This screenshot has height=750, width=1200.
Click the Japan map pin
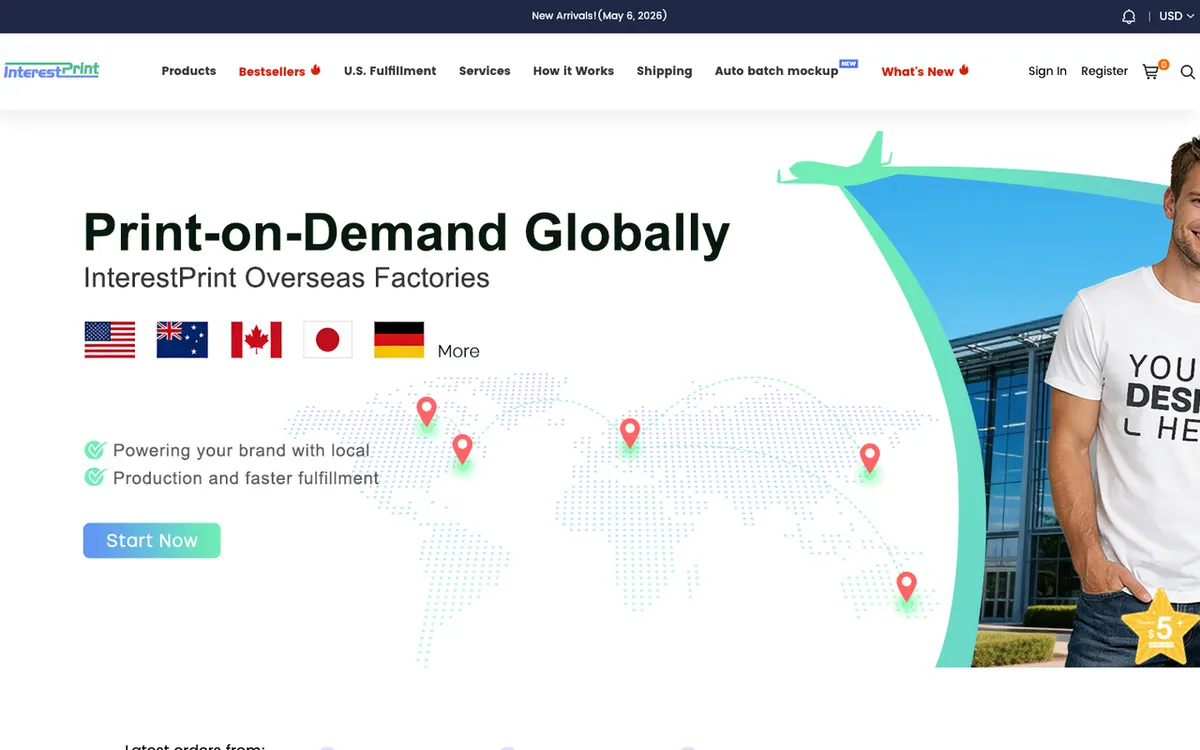[870, 459]
